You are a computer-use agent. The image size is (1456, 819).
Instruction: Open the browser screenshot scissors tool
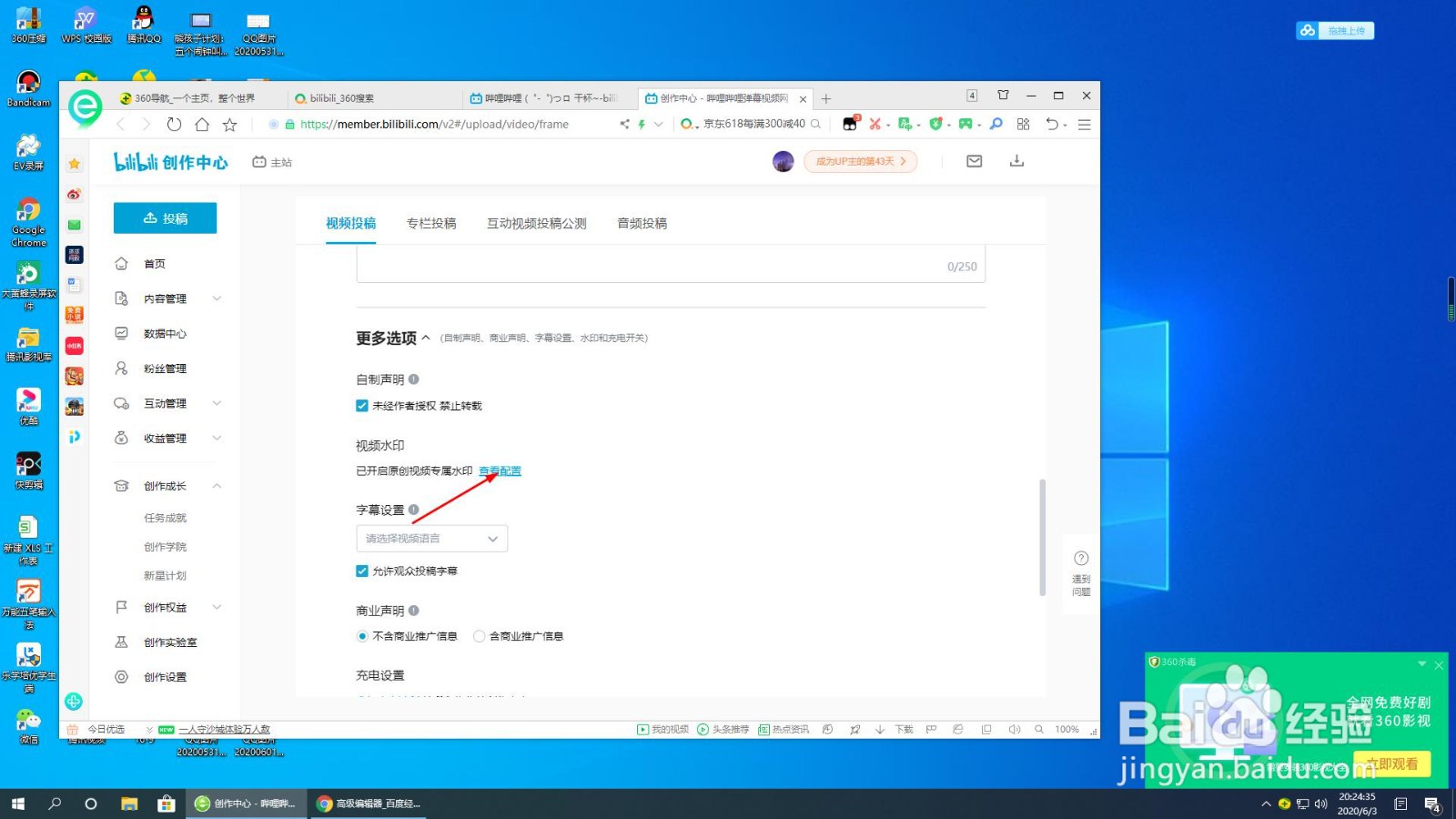point(875,124)
